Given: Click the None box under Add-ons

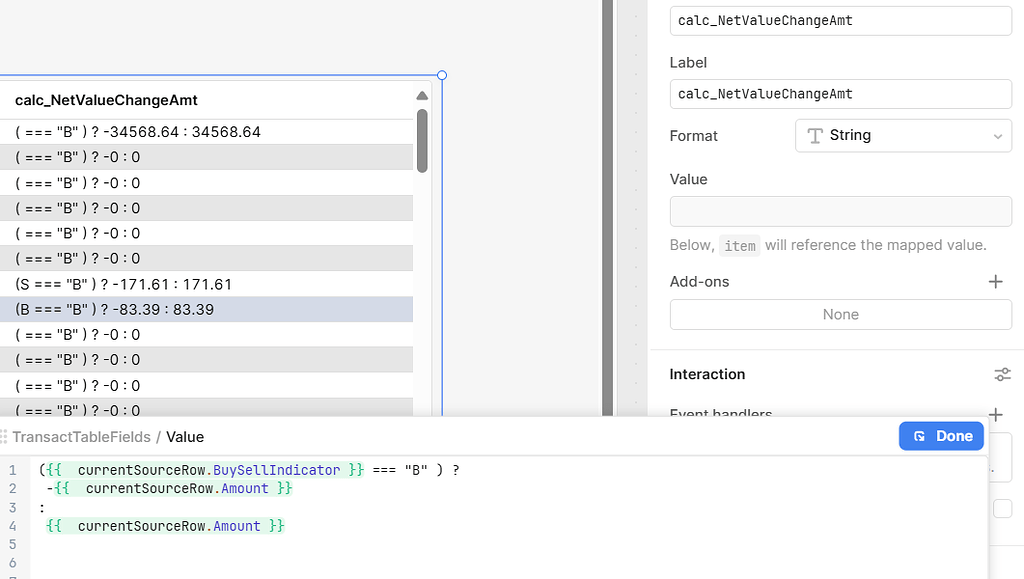Looking at the screenshot, I should 840,314.
